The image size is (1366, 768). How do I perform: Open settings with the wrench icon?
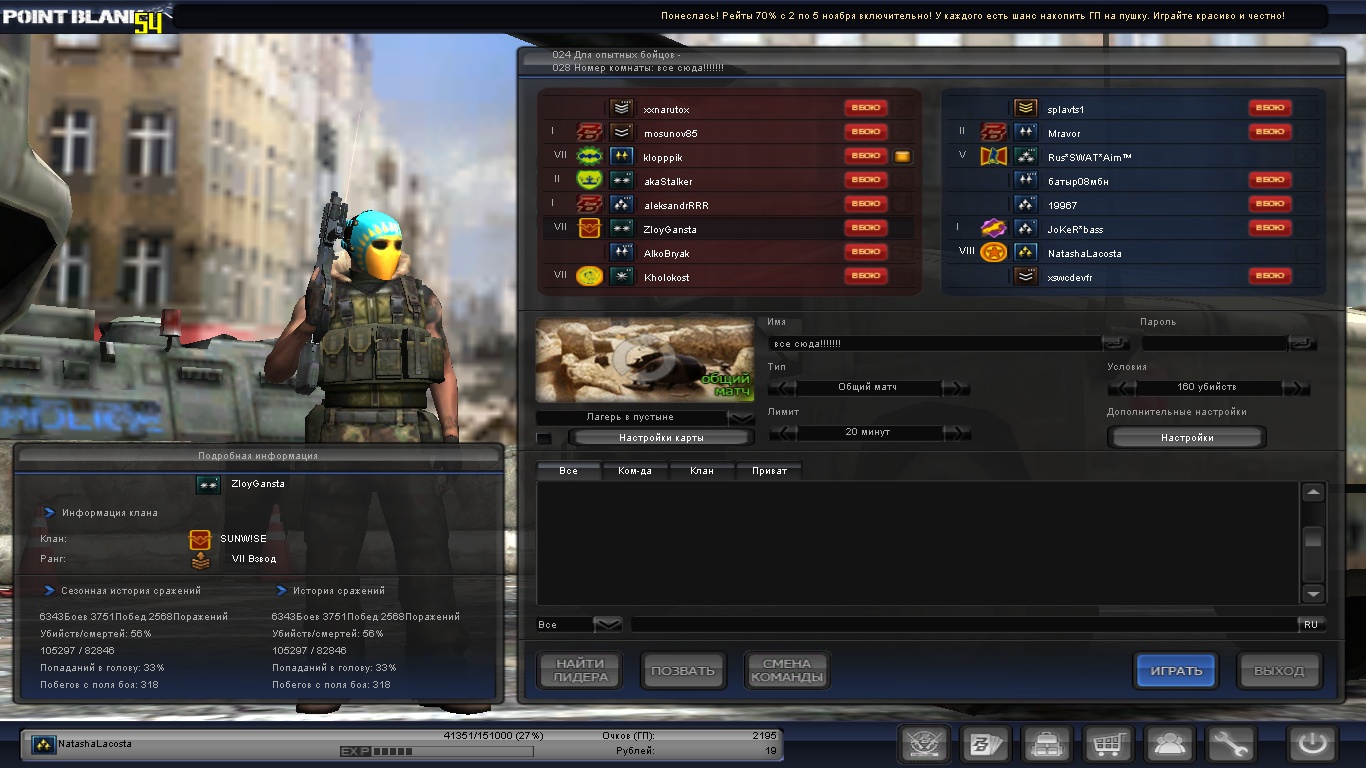coord(1230,745)
